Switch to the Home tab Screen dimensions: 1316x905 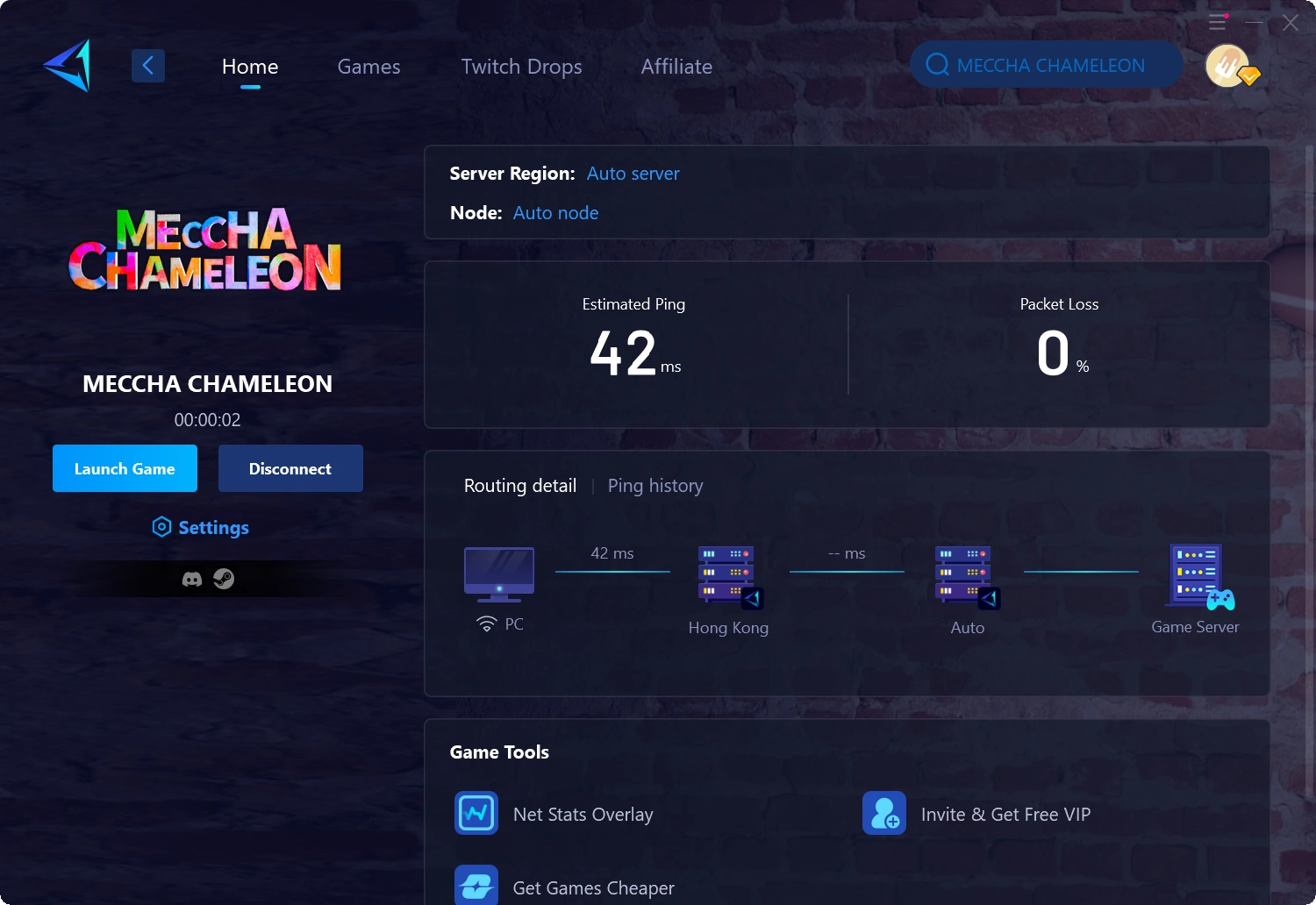[250, 67]
